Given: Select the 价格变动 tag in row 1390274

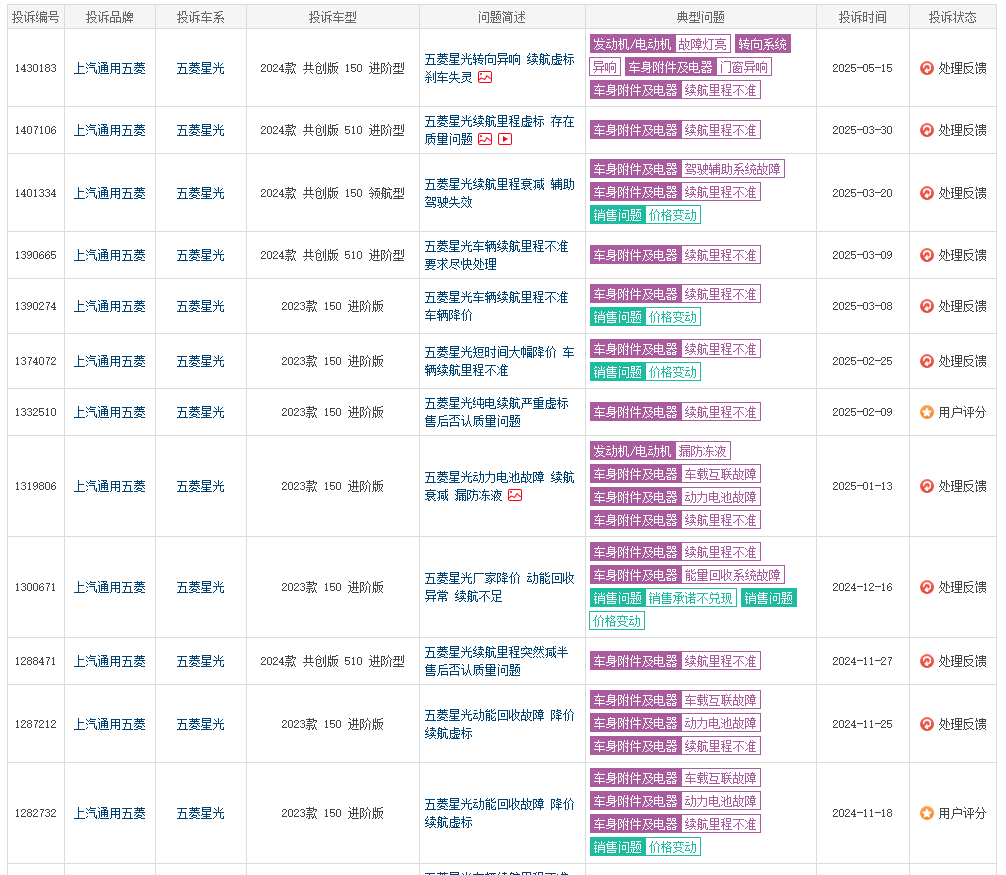Looking at the screenshot, I should tap(672, 317).
